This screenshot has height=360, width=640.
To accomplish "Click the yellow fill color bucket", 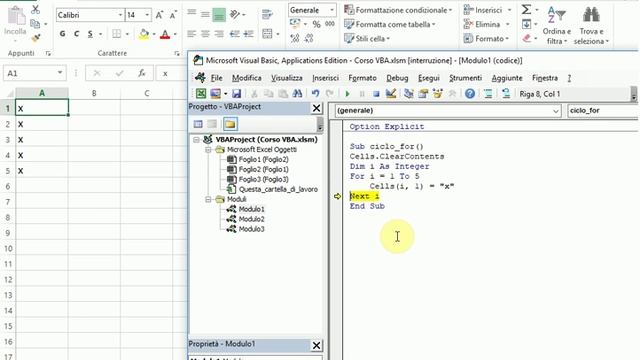I will point(144,34).
